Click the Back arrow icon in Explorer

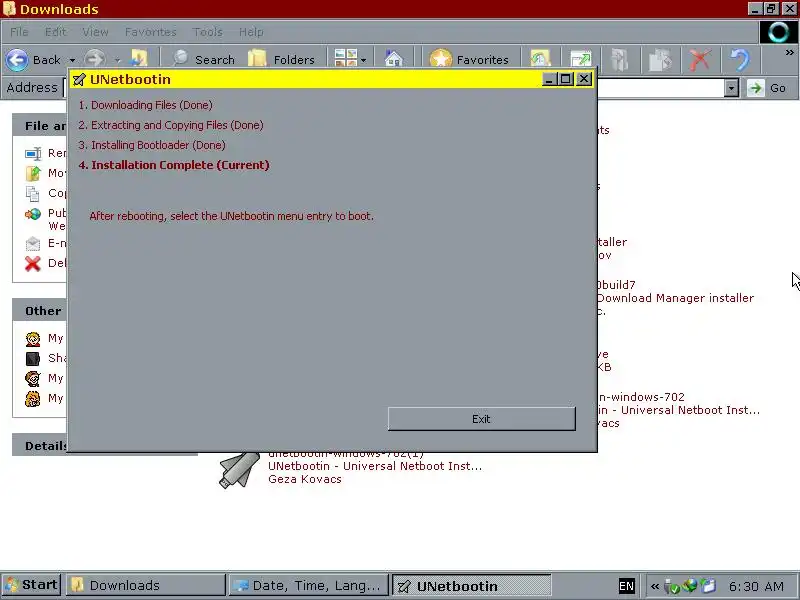(17, 60)
